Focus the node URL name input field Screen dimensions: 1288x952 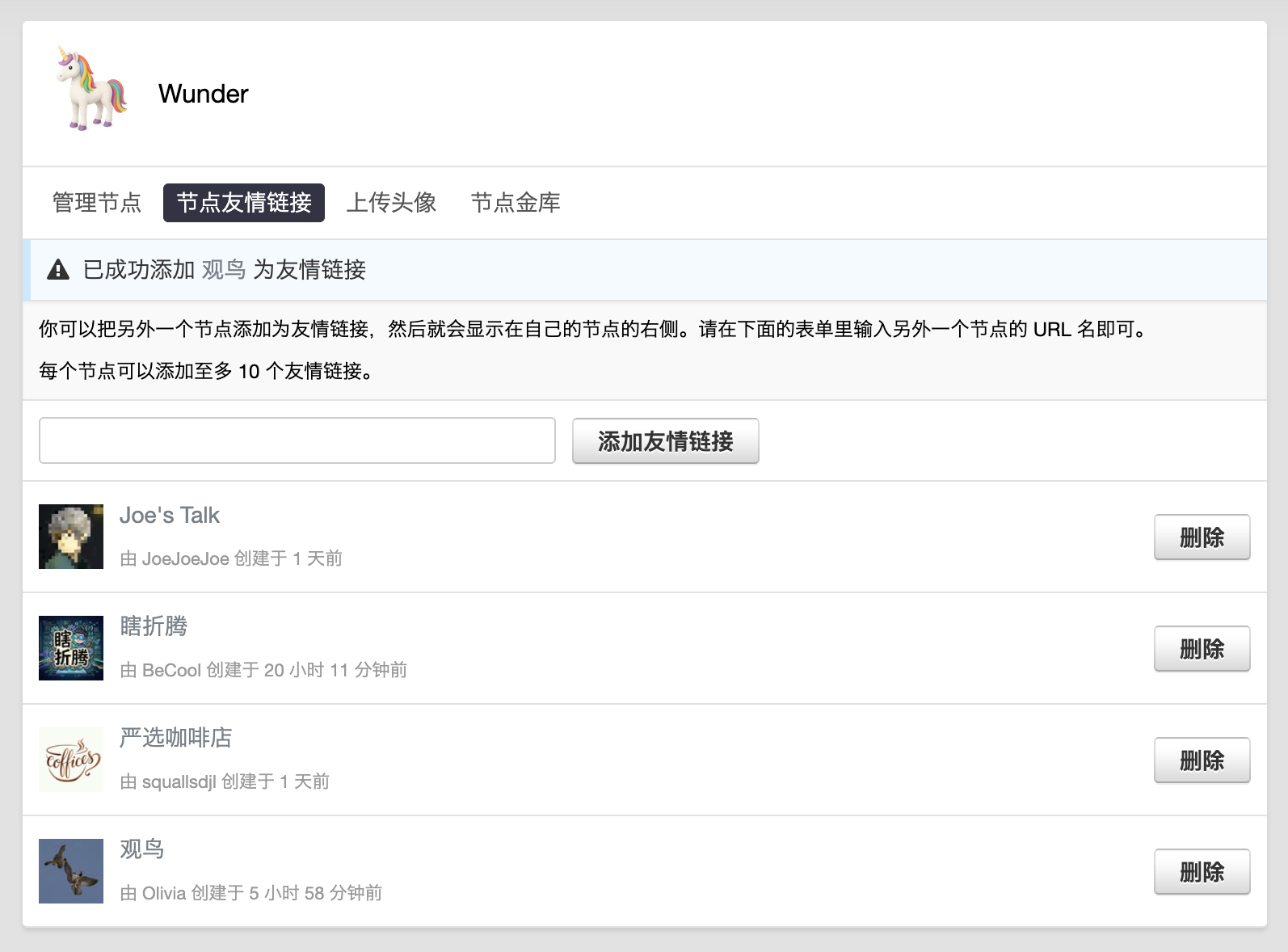click(297, 440)
